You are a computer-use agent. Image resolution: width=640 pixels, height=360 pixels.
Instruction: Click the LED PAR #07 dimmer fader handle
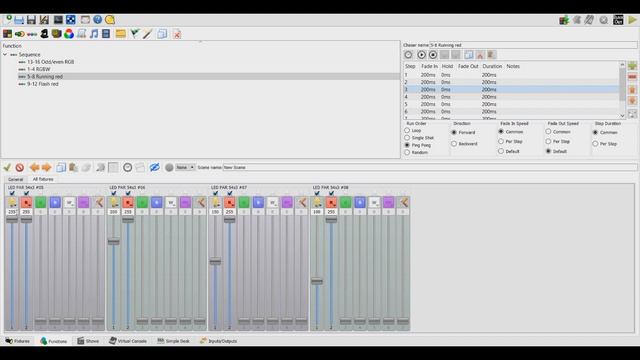215,262
